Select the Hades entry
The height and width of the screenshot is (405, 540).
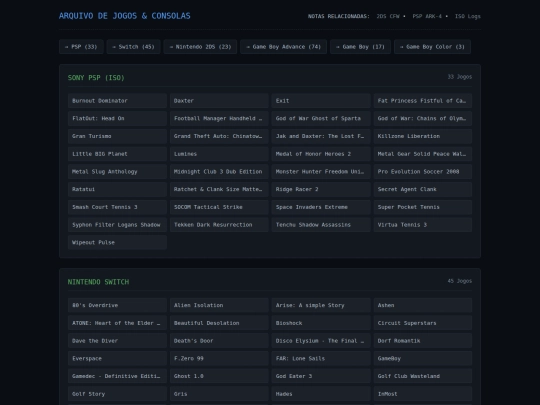click(x=321, y=394)
